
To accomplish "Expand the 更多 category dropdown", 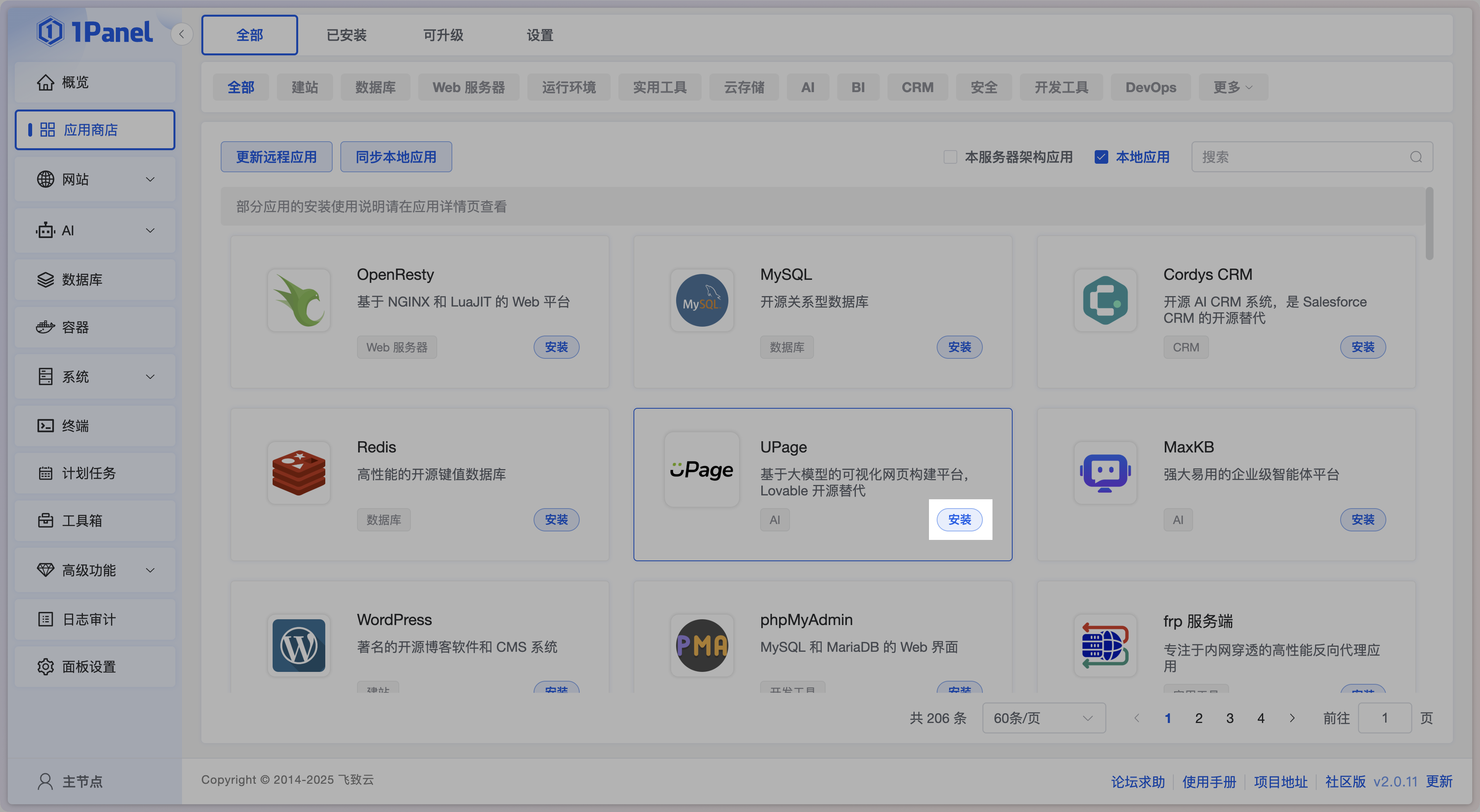I will point(1233,87).
